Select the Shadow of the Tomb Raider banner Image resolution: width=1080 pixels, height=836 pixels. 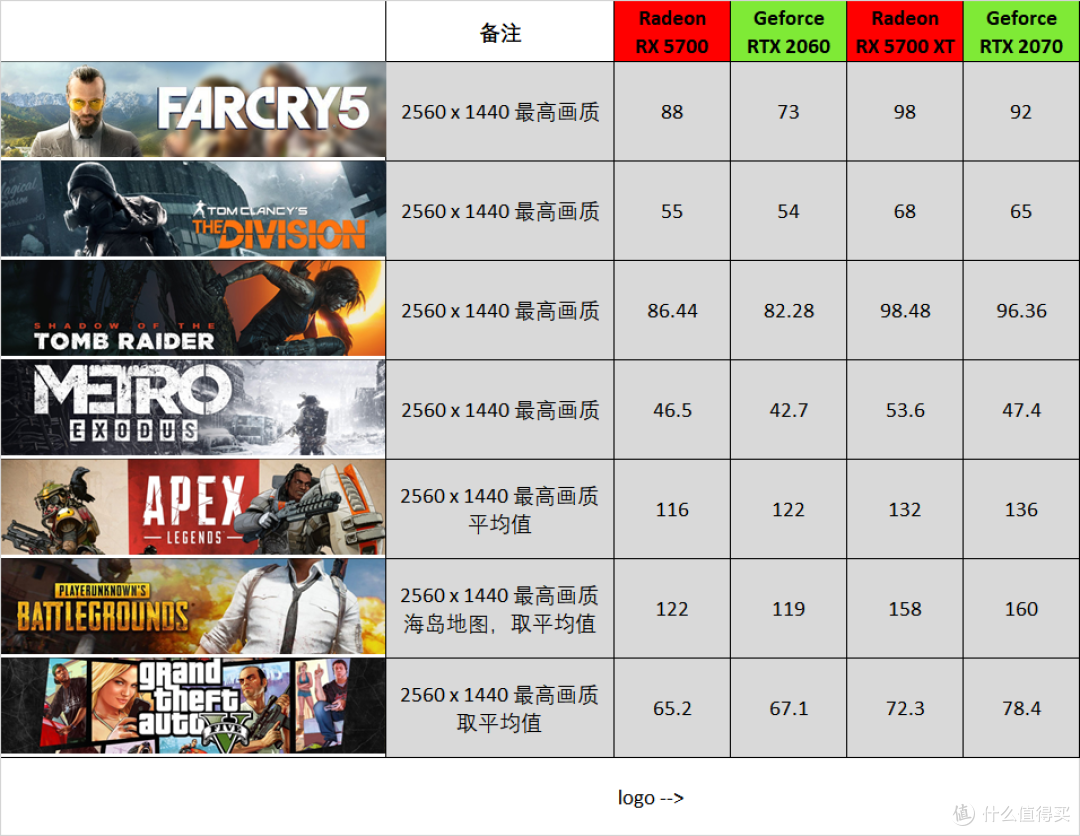(193, 309)
